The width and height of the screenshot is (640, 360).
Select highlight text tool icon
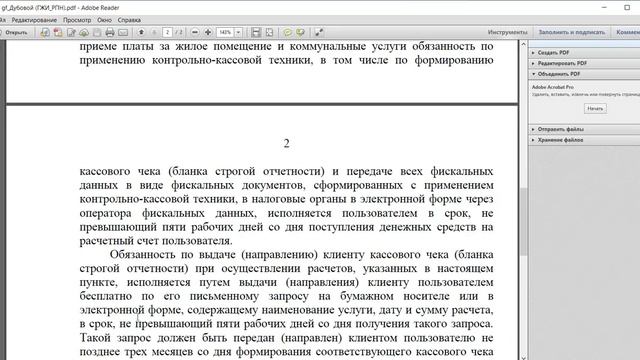(300, 32)
